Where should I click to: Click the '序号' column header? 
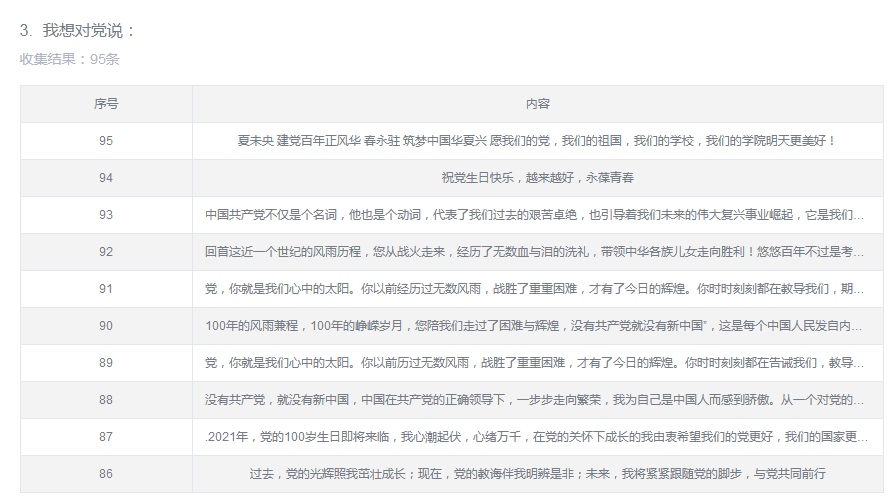tap(106, 104)
